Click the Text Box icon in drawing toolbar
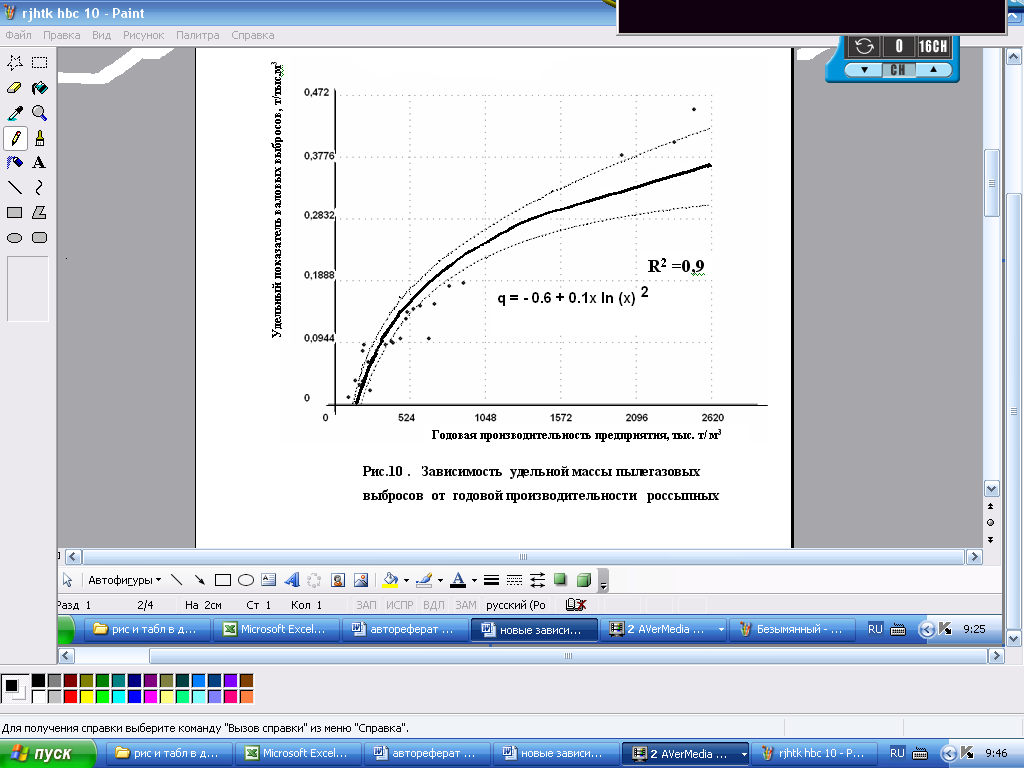Screen dimensions: 1024x768 click(268, 580)
